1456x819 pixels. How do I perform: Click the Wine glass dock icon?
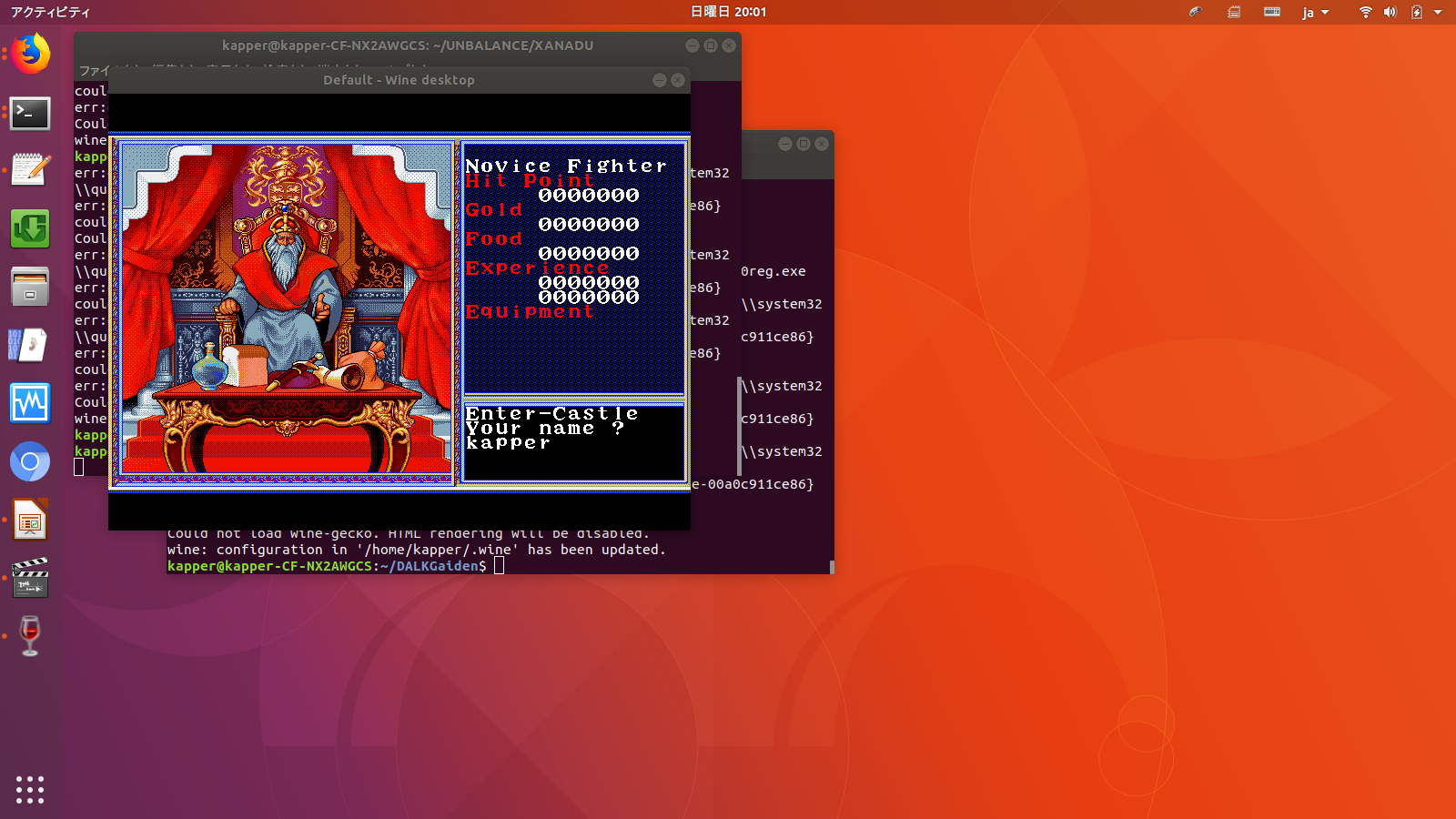click(x=30, y=636)
